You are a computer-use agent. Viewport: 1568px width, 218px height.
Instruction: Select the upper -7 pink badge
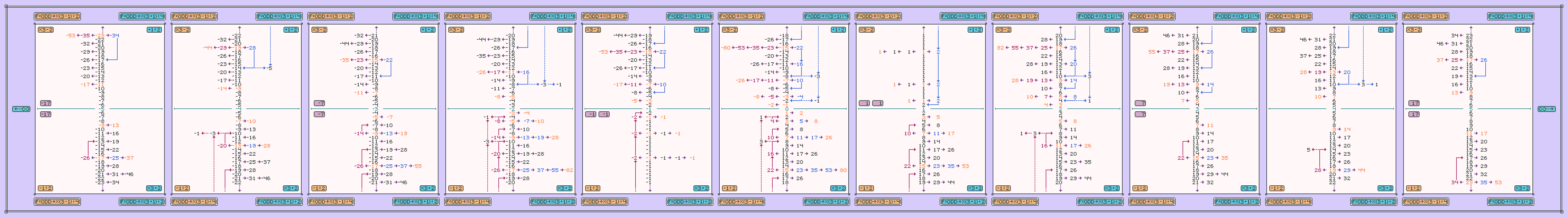pyautogui.click(x=320, y=103)
